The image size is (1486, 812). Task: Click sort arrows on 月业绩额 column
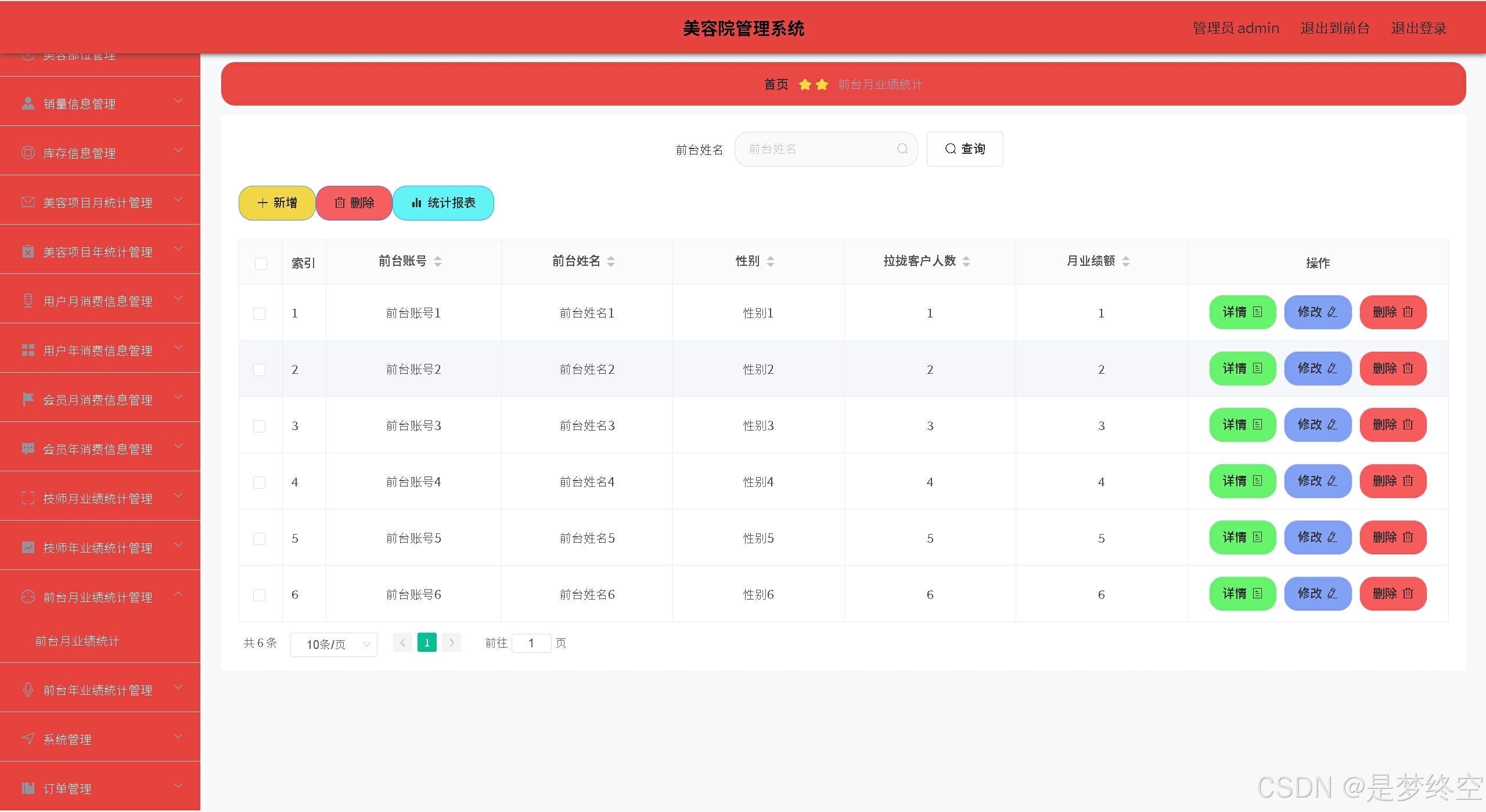1125,262
